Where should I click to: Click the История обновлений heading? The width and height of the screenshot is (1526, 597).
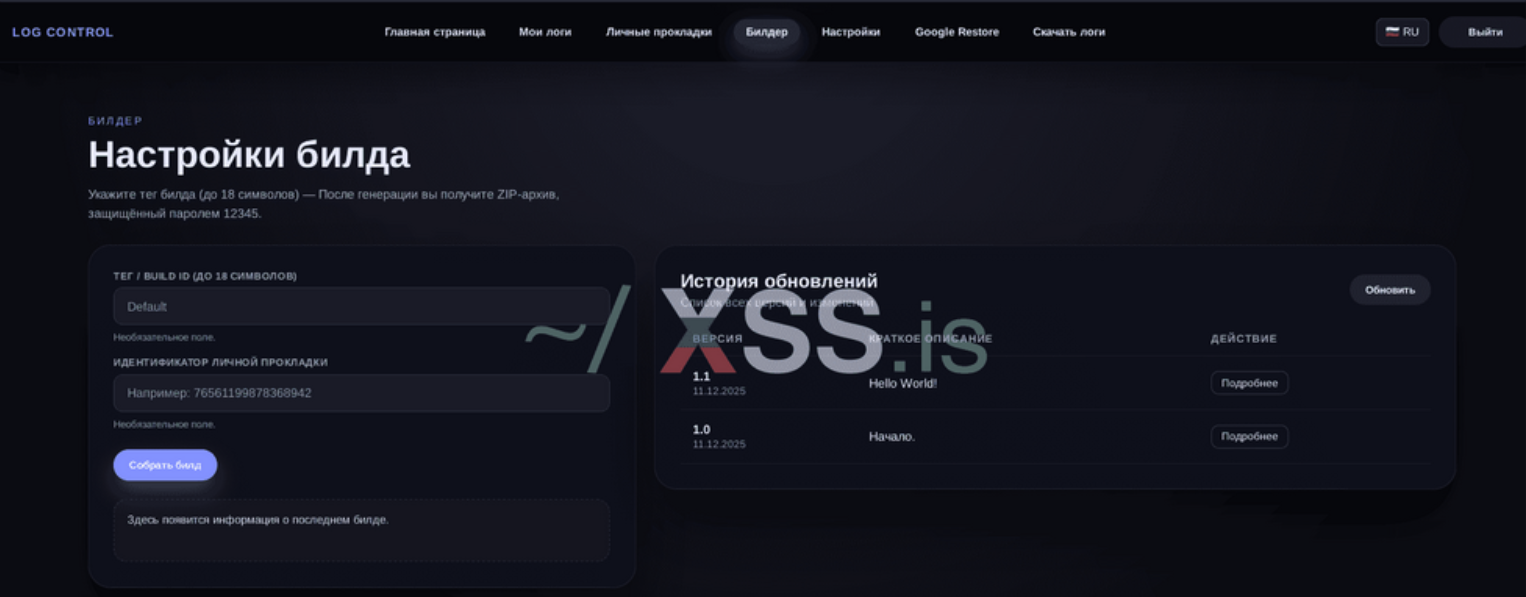(778, 281)
